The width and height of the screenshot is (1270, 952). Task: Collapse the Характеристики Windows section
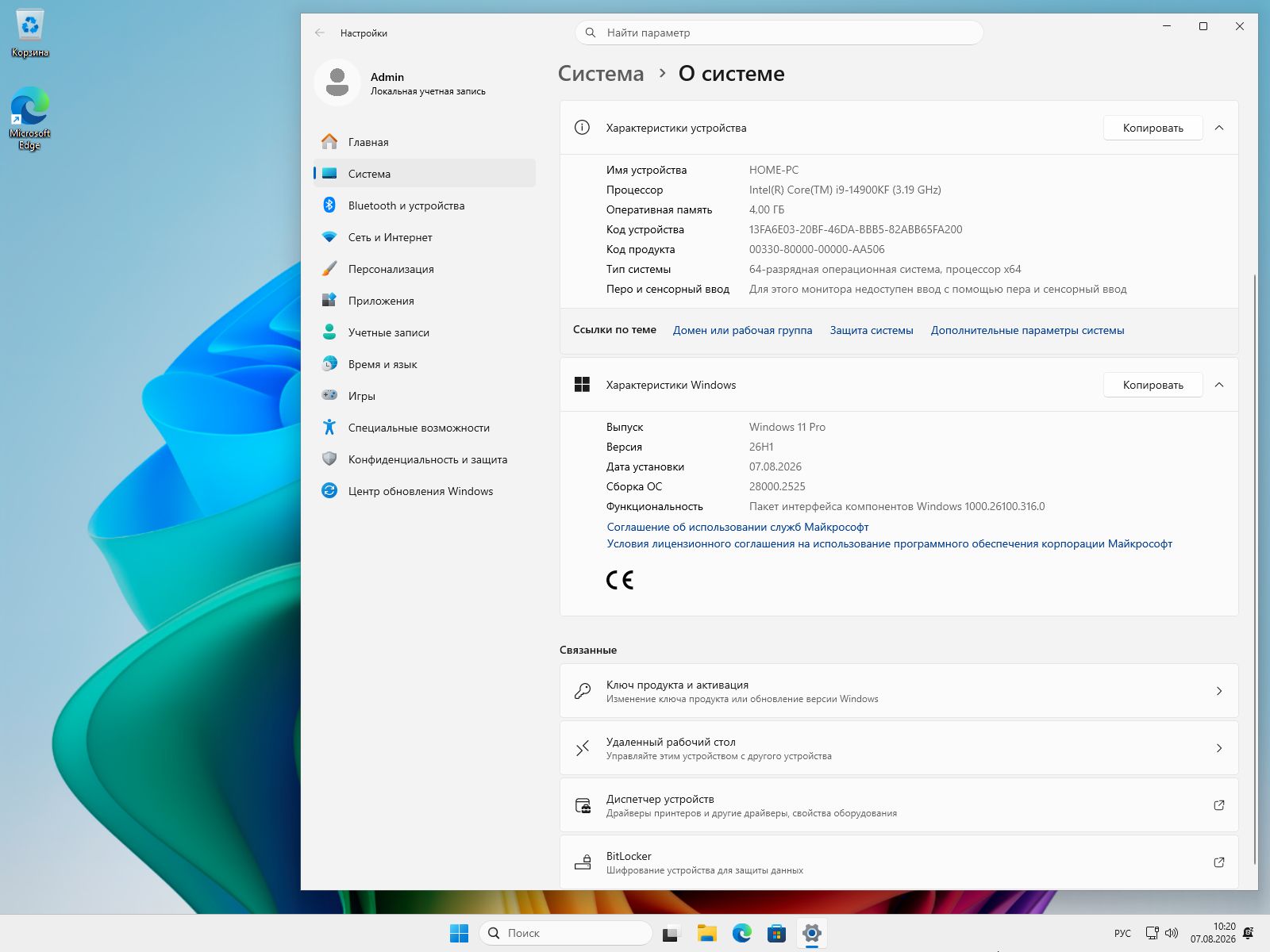[1219, 385]
